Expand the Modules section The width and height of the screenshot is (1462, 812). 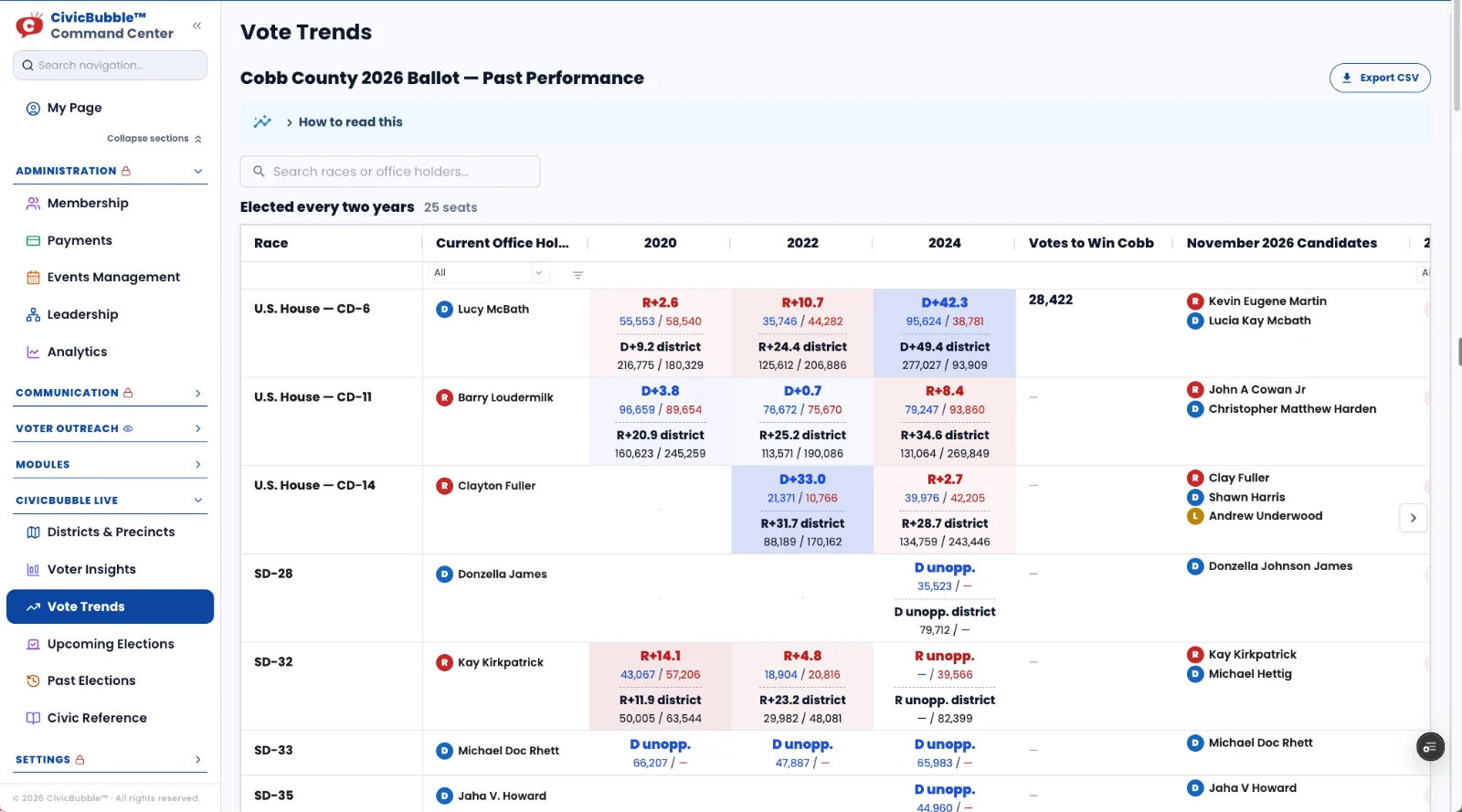tap(198, 465)
